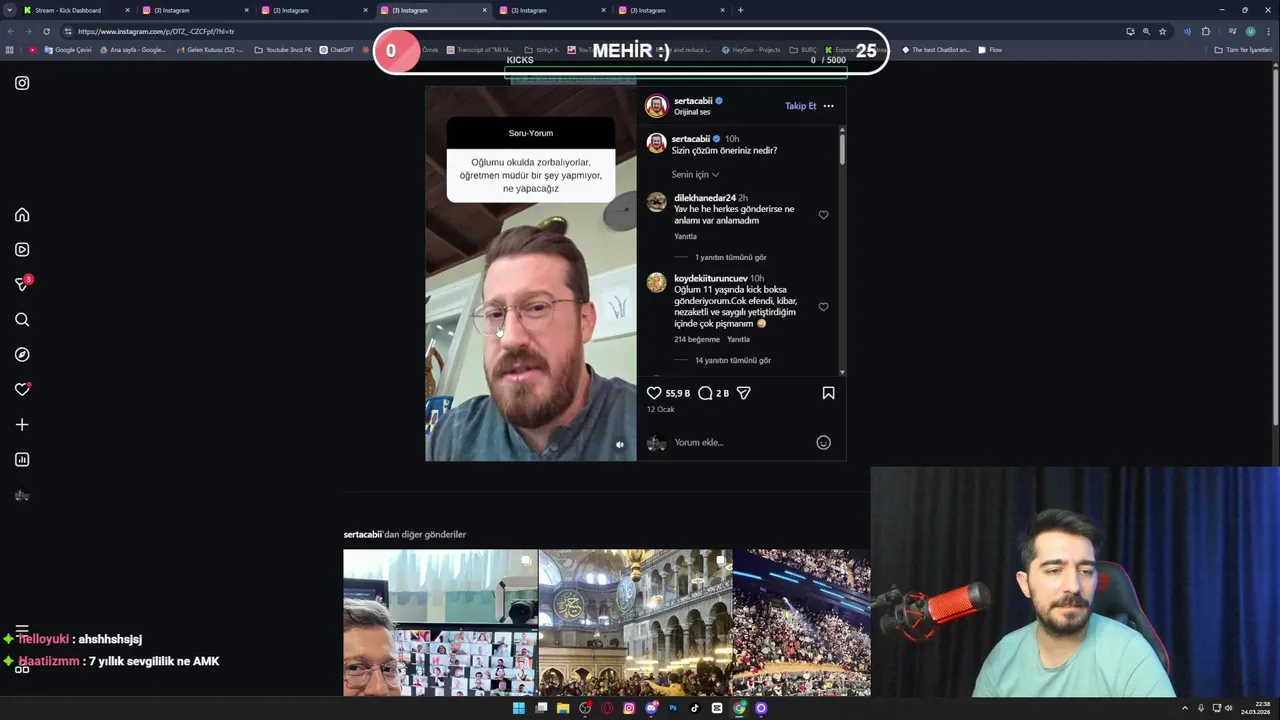Open Photoshop from the taskbar
Viewport: 1280px width, 720px height.
point(673,708)
